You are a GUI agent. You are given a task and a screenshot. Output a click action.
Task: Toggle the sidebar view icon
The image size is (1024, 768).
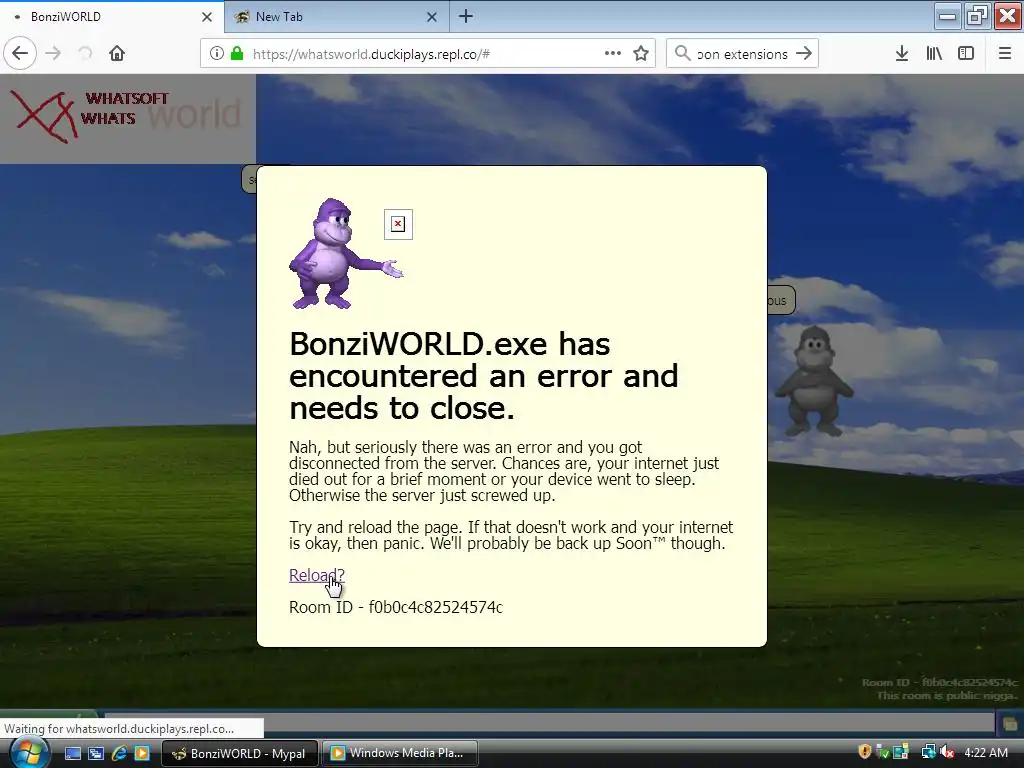click(966, 54)
